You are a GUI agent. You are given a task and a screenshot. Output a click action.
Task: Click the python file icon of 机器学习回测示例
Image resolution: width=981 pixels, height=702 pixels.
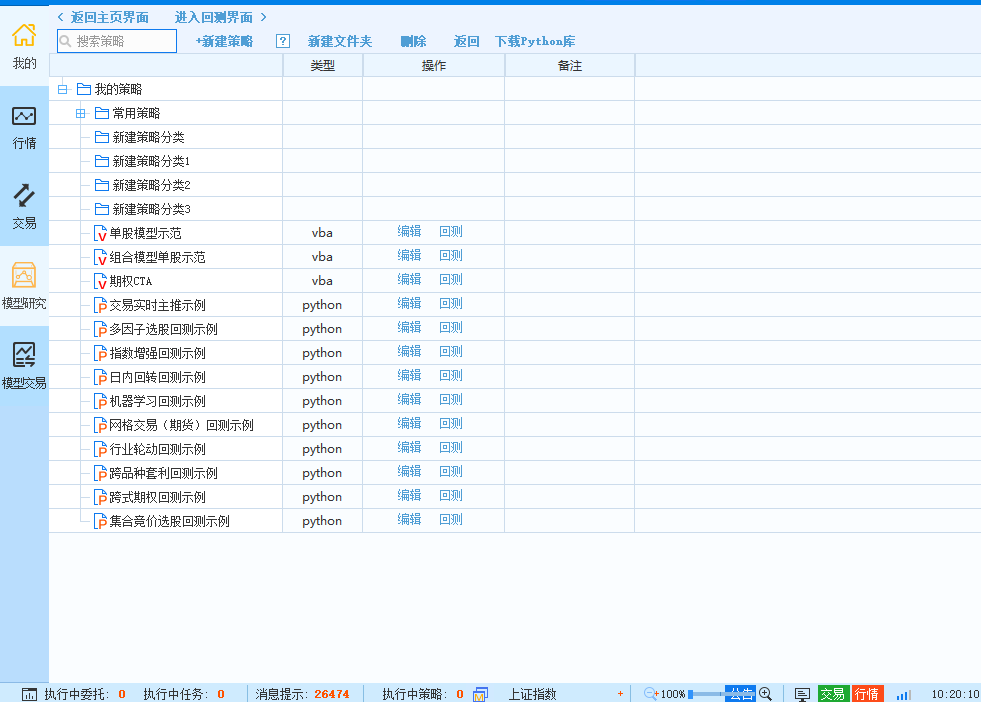[x=100, y=401]
